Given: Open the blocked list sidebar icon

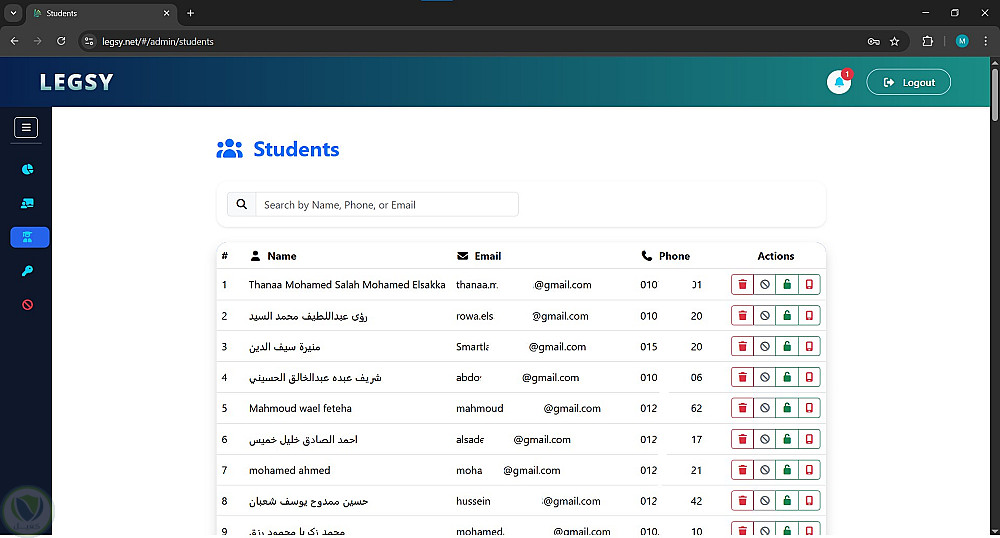Looking at the screenshot, I should pos(27,305).
